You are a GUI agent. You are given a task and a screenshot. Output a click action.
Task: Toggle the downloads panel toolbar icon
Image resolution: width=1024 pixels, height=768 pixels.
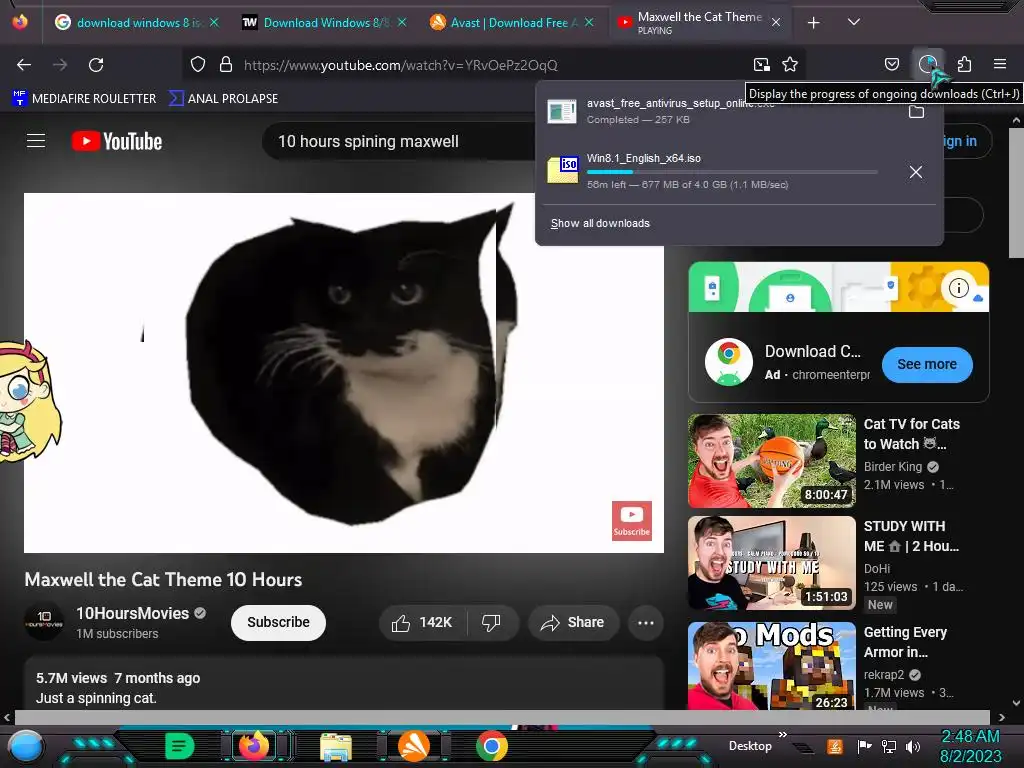click(927, 65)
